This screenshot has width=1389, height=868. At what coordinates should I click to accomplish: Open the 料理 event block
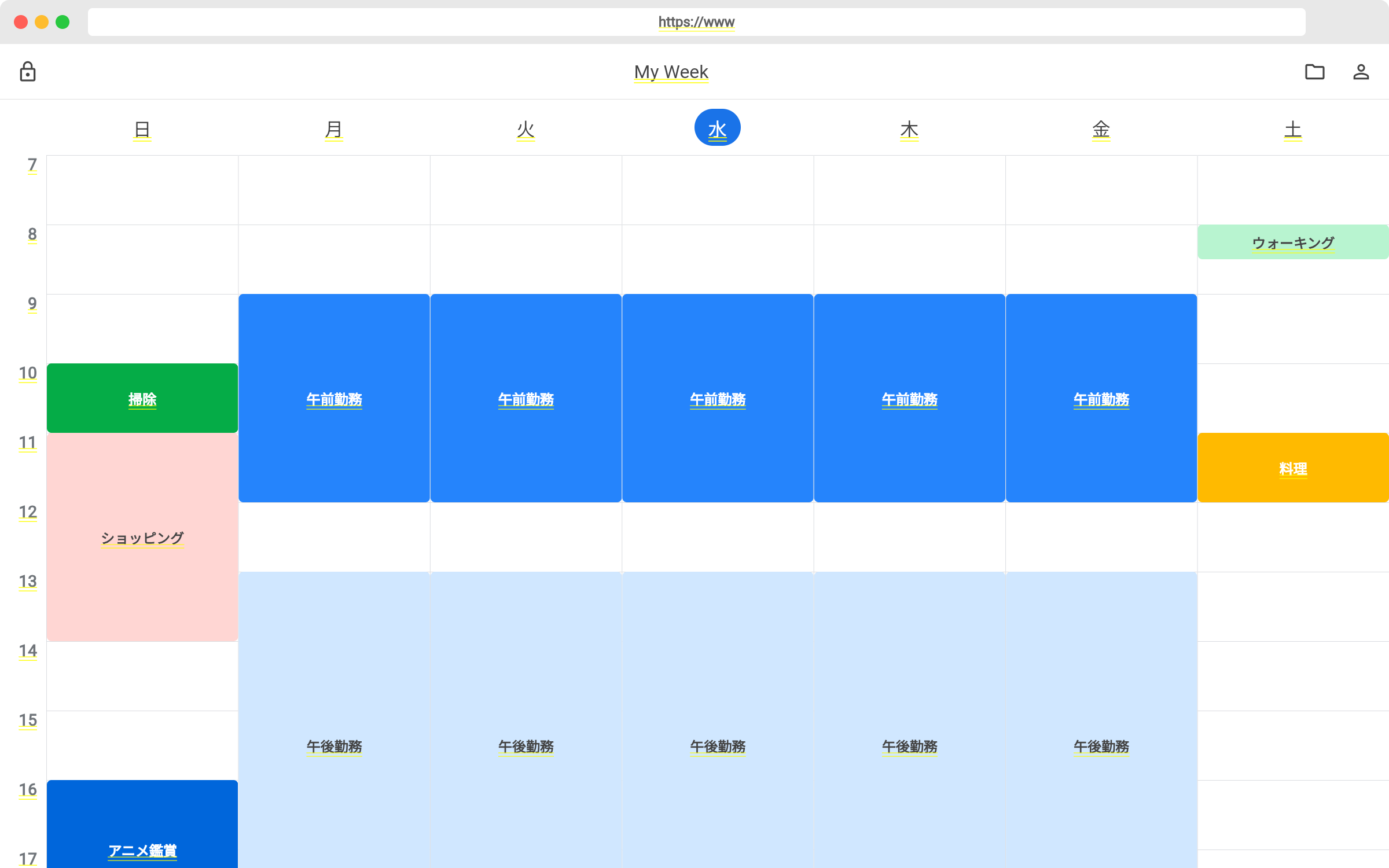click(x=1292, y=468)
